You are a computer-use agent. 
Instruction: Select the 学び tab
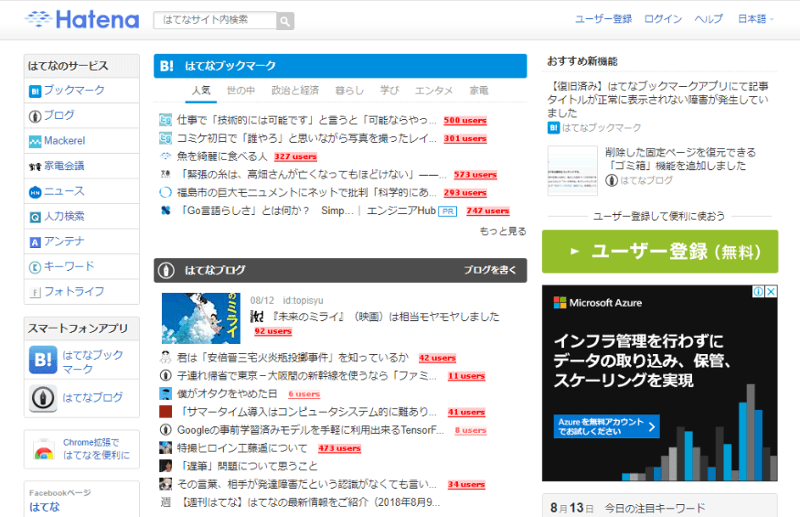[389, 90]
